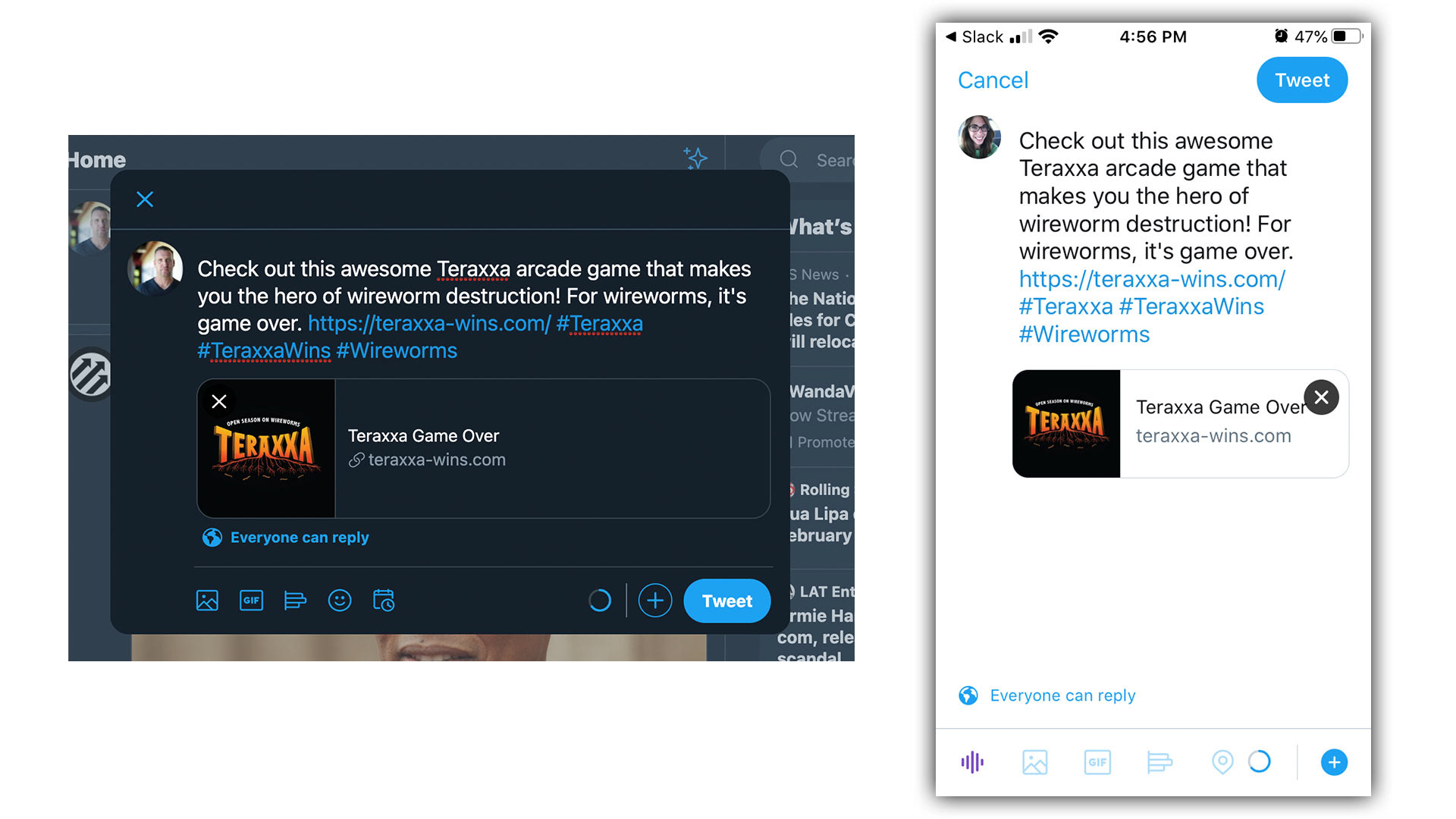Tap the mobile Teraxxa card thumbnail
The image size is (1456, 819).
click(x=1066, y=424)
